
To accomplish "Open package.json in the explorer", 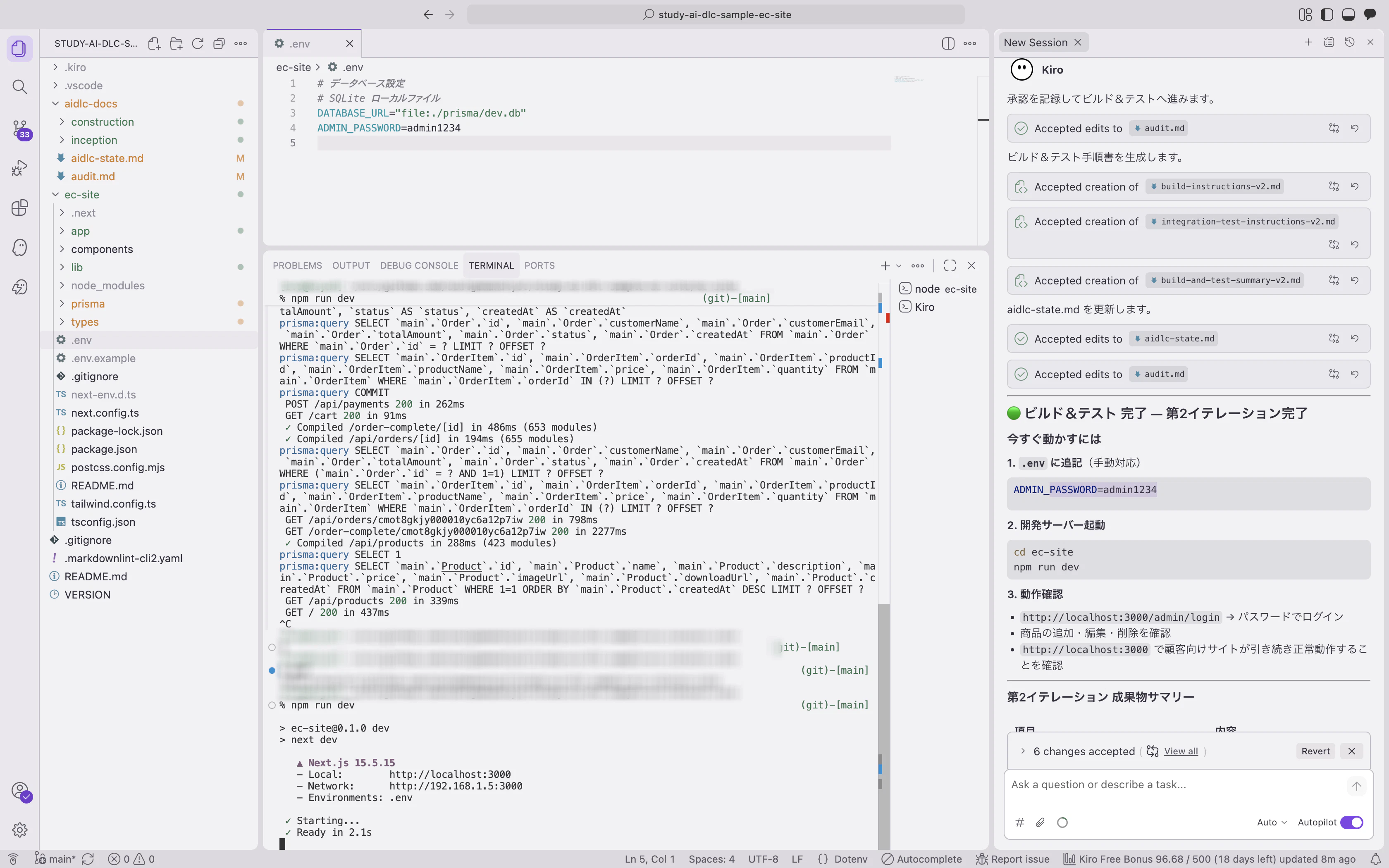I will (104, 449).
